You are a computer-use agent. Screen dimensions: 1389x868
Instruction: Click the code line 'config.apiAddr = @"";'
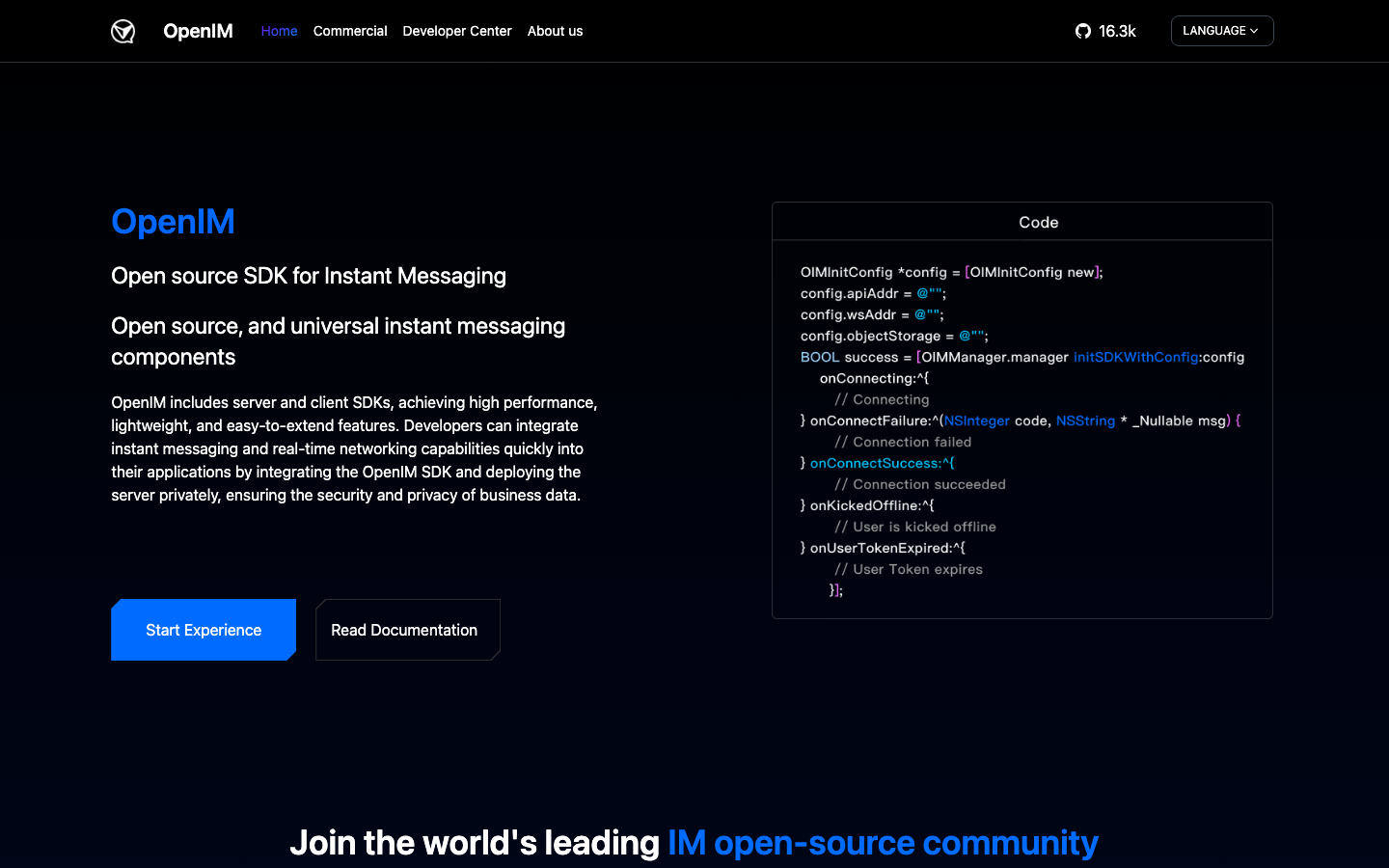click(x=873, y=293)
